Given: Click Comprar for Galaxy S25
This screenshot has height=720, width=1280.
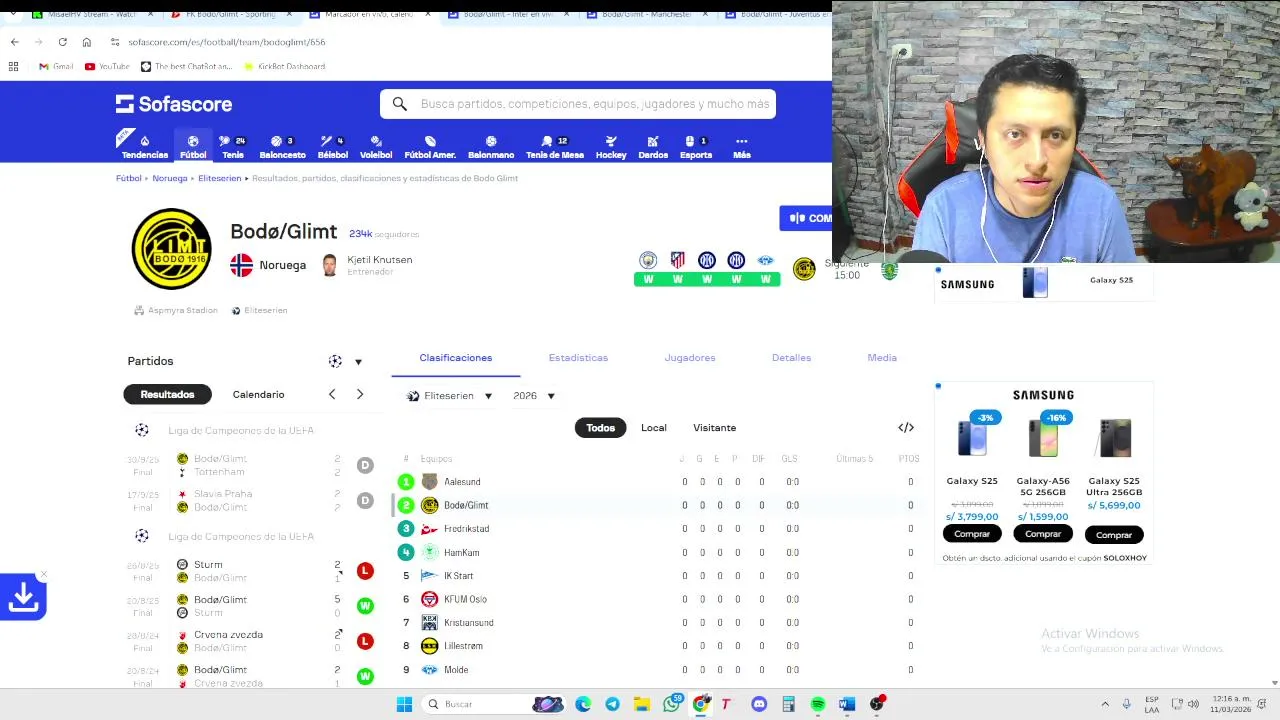Looking at the screenshot, I should (972, 534).
